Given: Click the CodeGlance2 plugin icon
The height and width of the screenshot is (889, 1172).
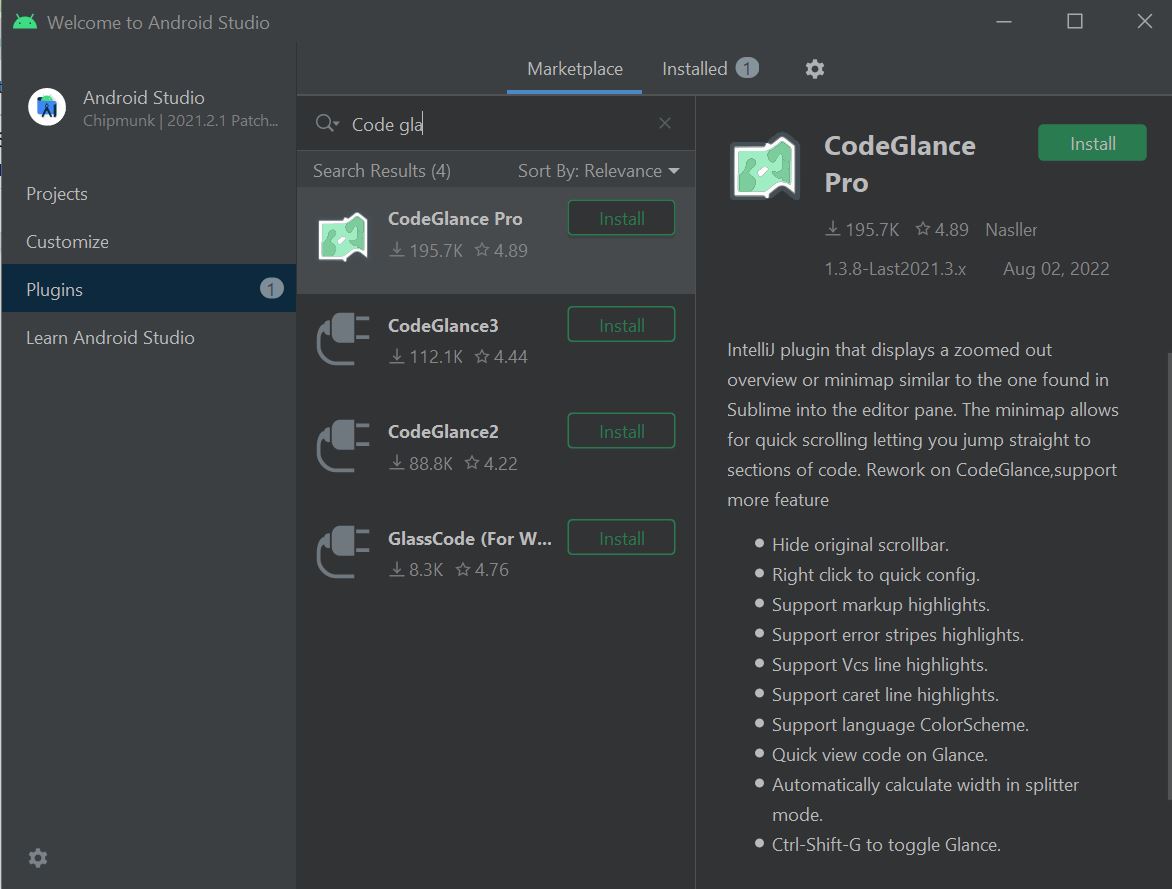Looking at the screenshot, I should click(x=341, y=444).
